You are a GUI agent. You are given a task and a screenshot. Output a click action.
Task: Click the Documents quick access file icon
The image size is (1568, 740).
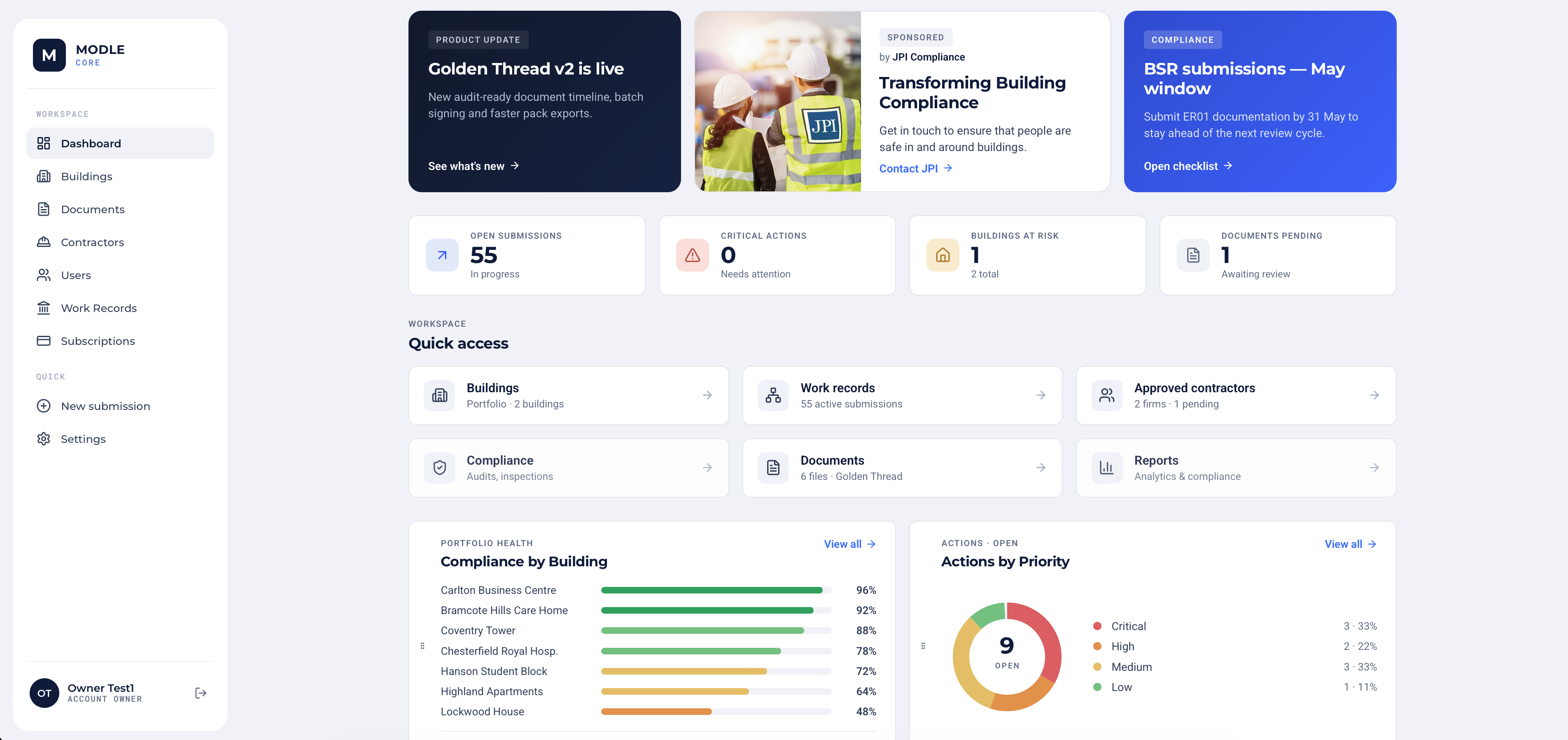[x=773, y=468]
